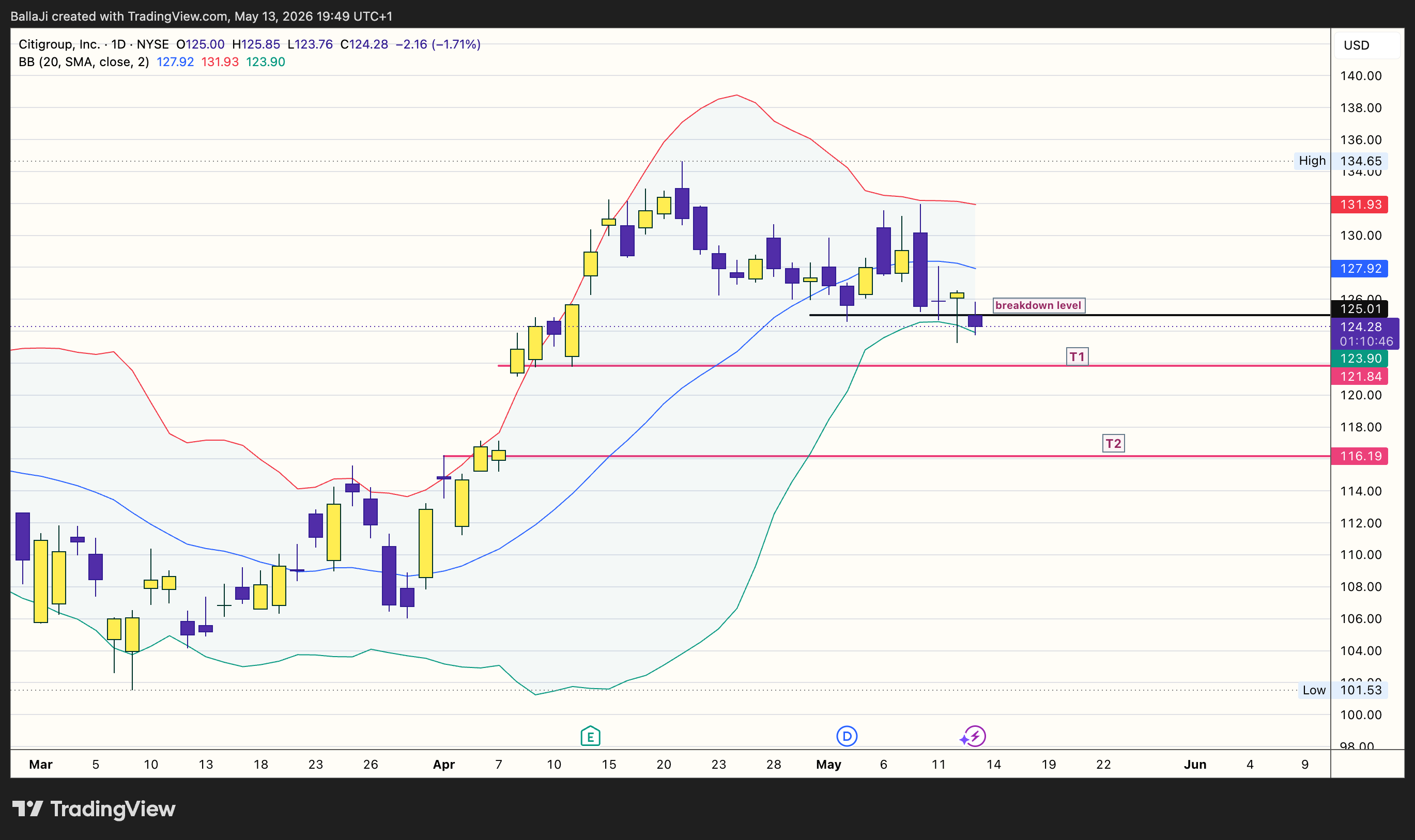Select the T1 target label
The width and height of the screenshot is (1415, 840).
click(1077, 356)
